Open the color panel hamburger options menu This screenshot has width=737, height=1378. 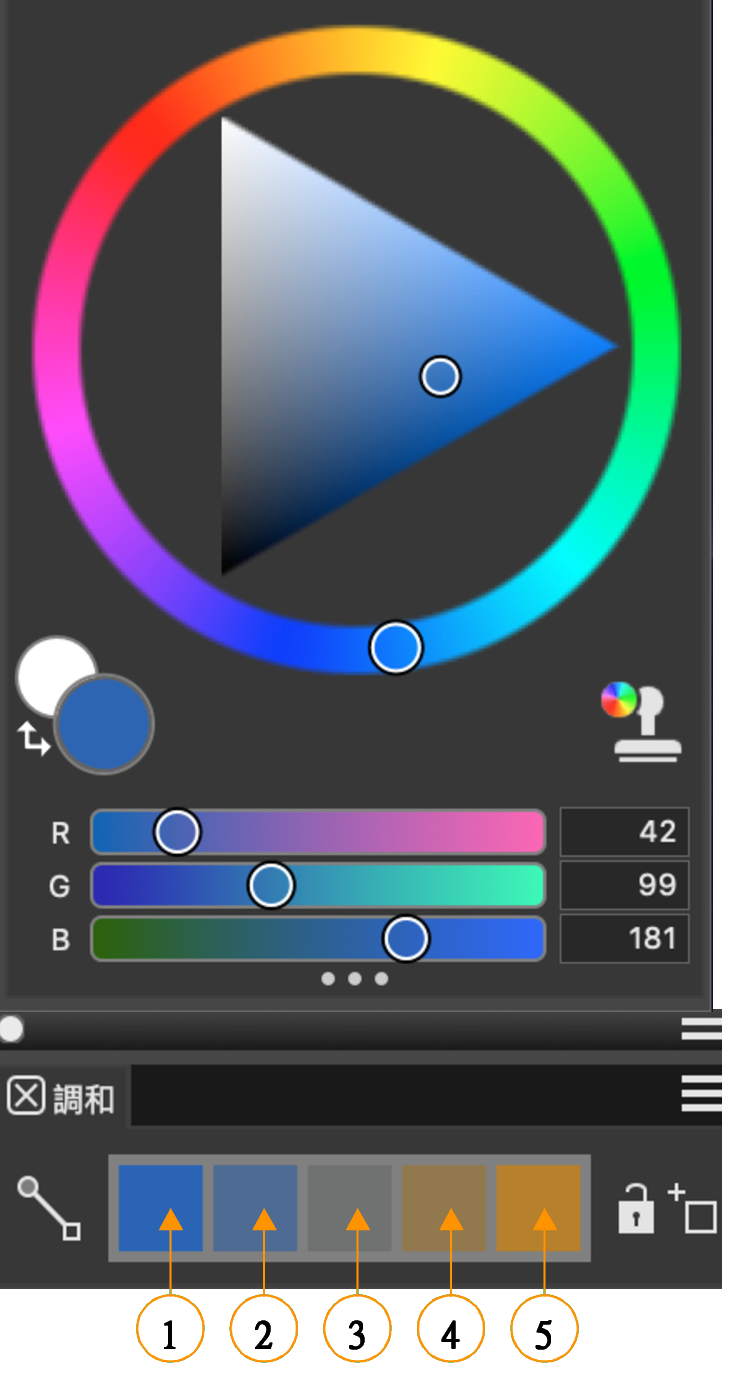[700, 1029]
